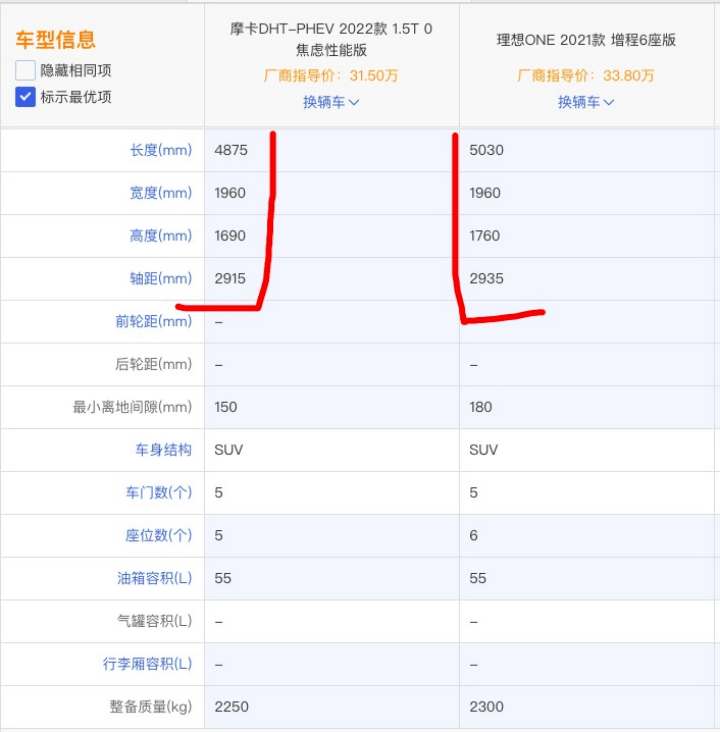The height and width of the screenshot is (732, 720).
Task: Click the 车身结构 parameter link
Action: tap(163, 450)
